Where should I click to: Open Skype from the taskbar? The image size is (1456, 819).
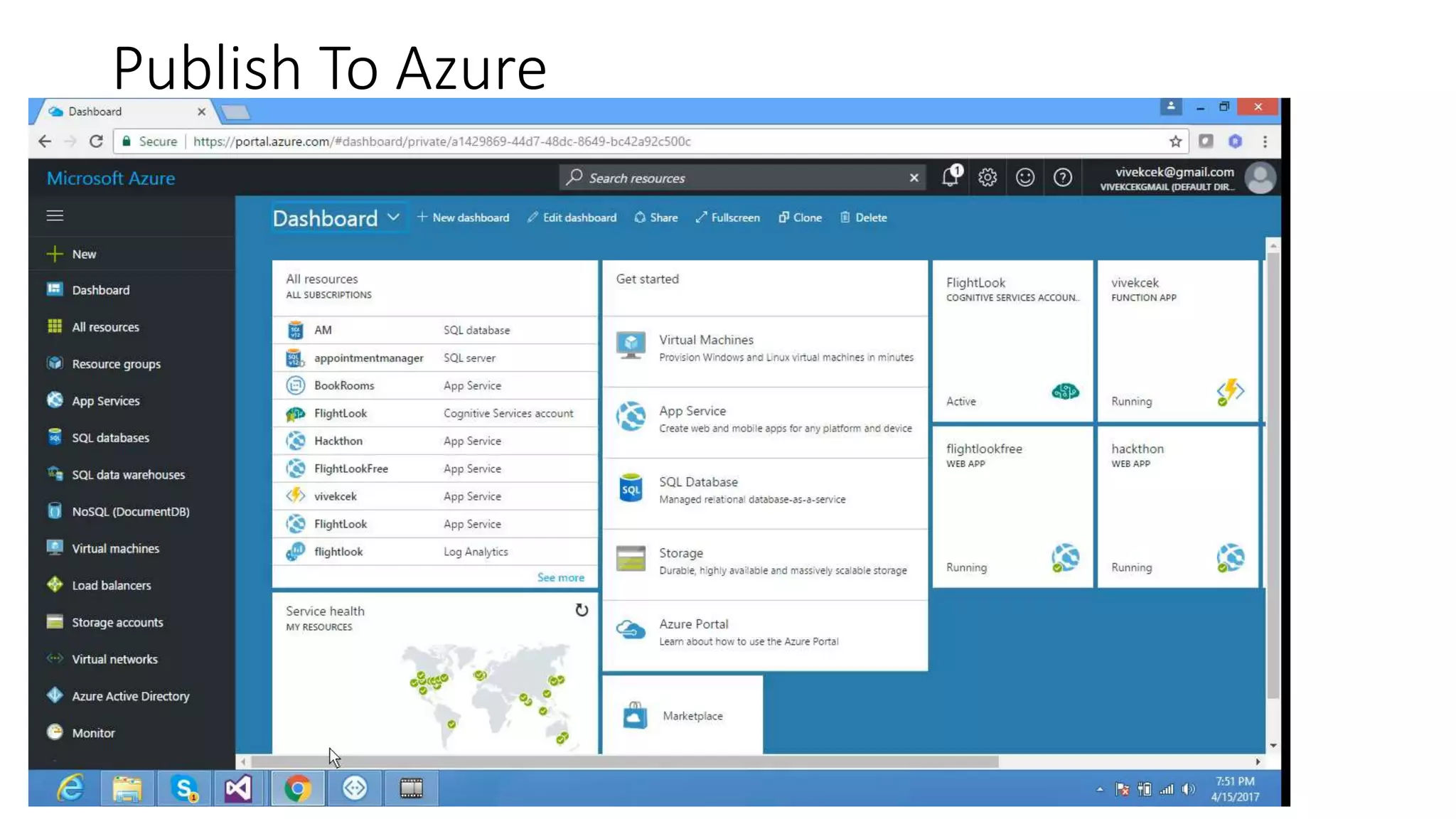click(184, 788)
